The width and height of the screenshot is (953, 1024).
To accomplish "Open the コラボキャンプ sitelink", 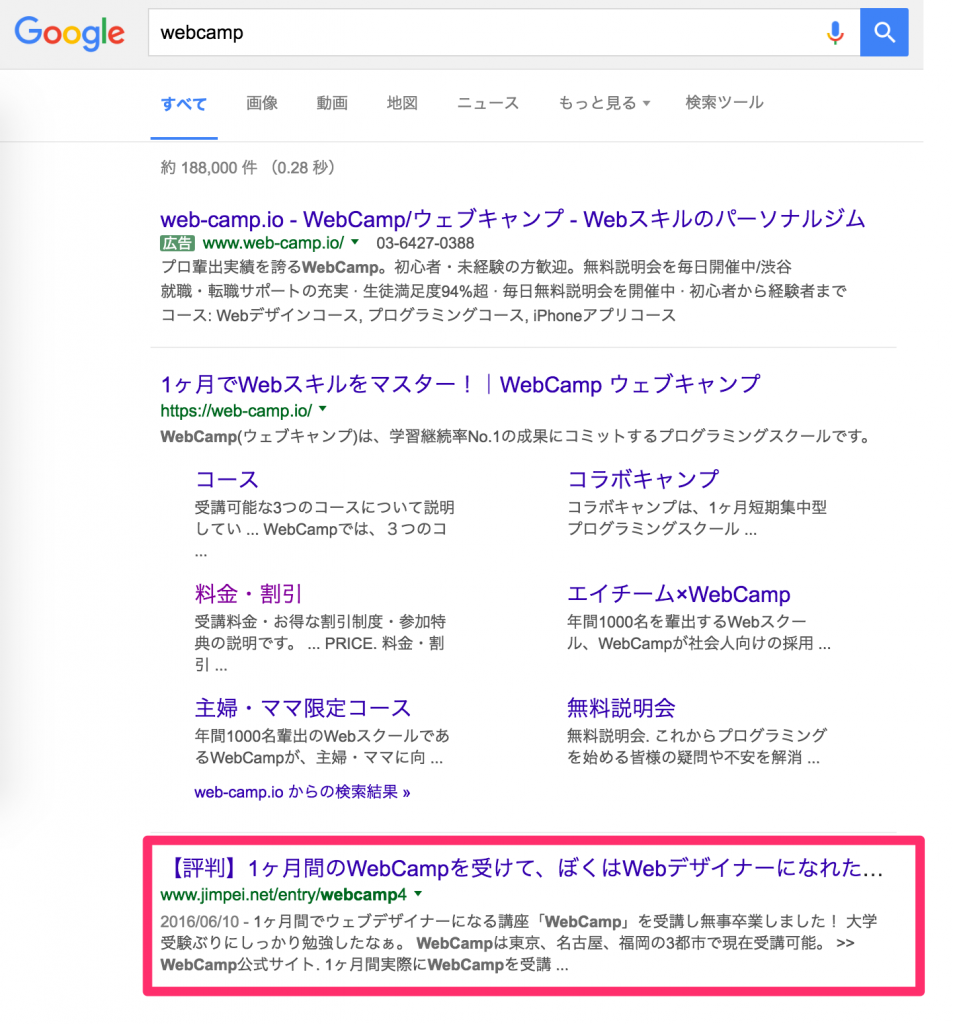I will 643,479.
